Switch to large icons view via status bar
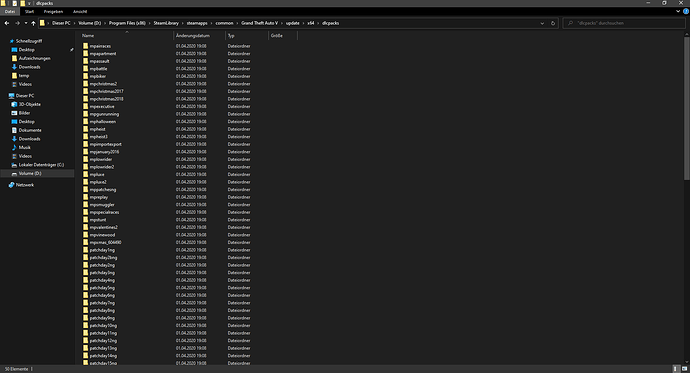 pos(684,369)
